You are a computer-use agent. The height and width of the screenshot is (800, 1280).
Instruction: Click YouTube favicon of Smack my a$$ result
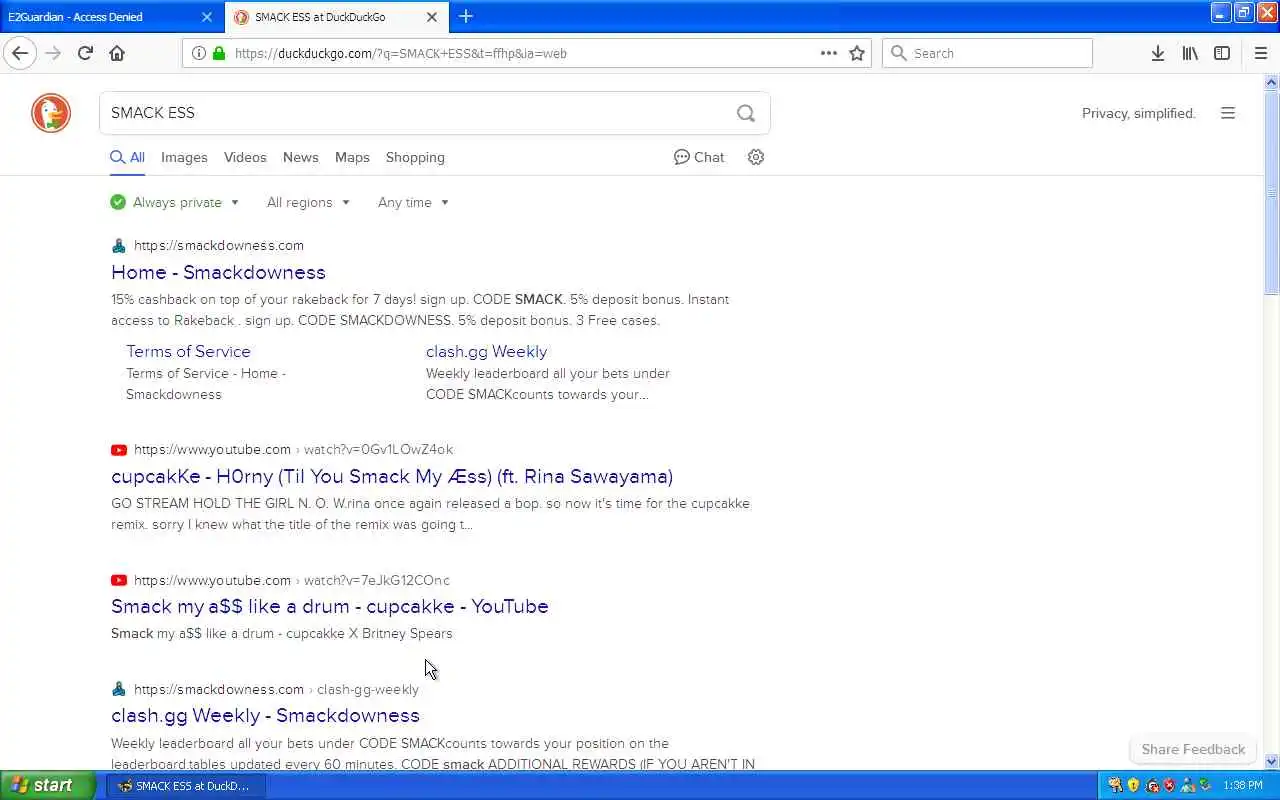tap(119, 580)
